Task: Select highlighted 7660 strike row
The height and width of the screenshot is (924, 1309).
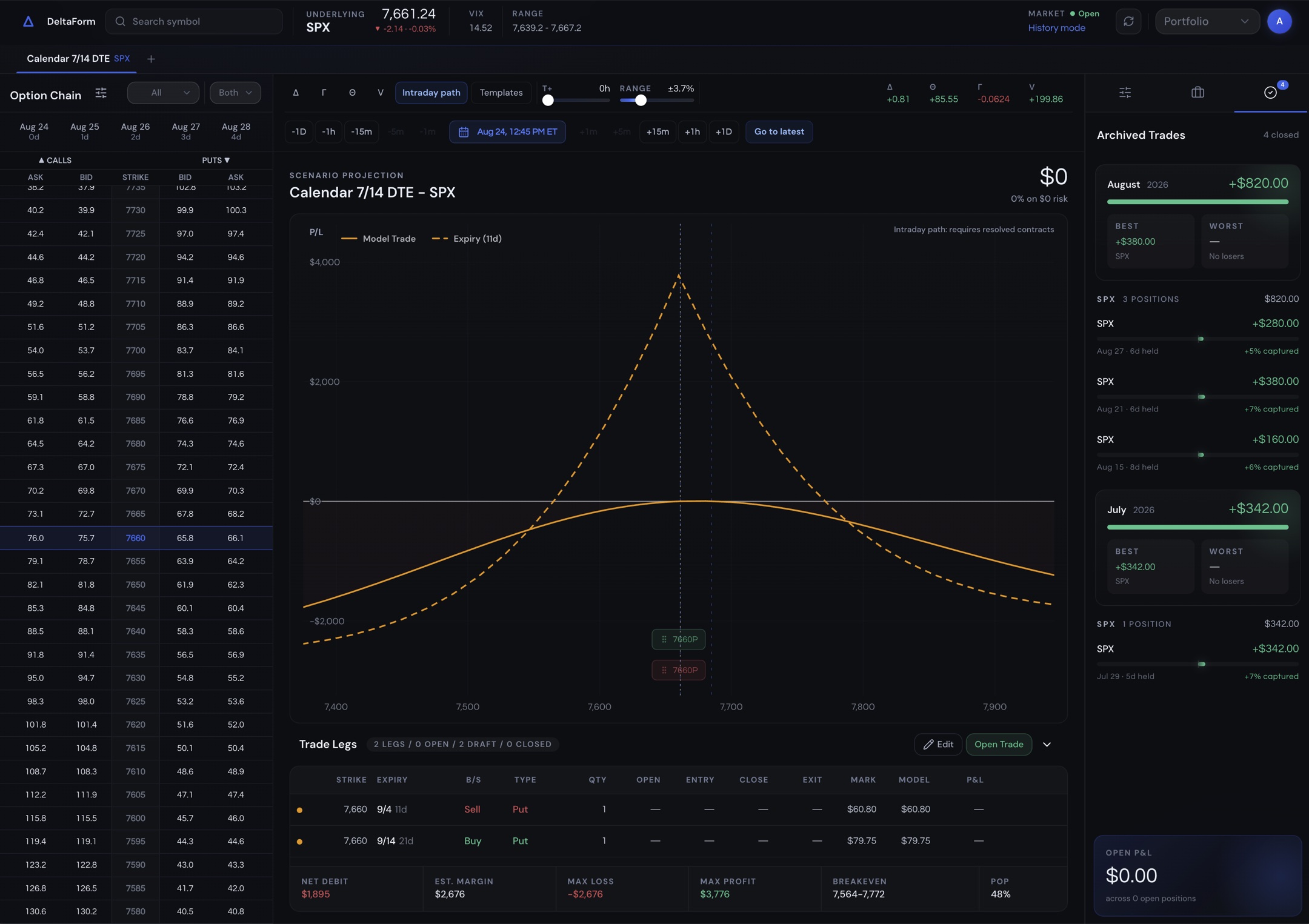Action: click(136, 538)
